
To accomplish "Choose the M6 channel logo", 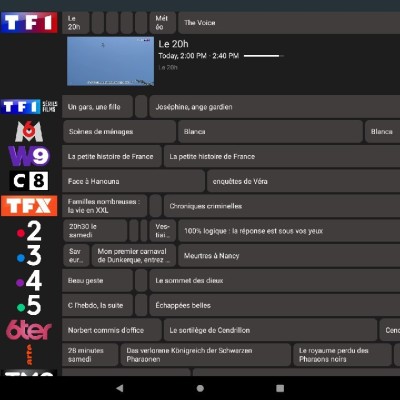I will pyautogui.click(x=29, y=132).
